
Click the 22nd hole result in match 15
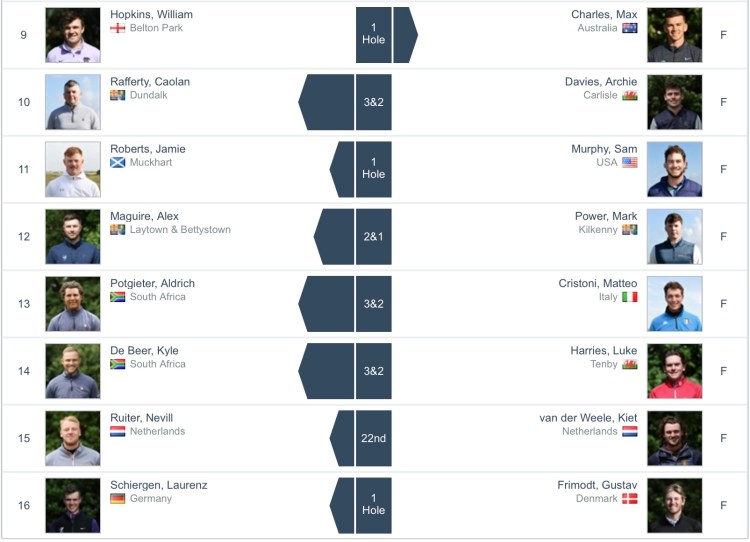tap(373, 438)
